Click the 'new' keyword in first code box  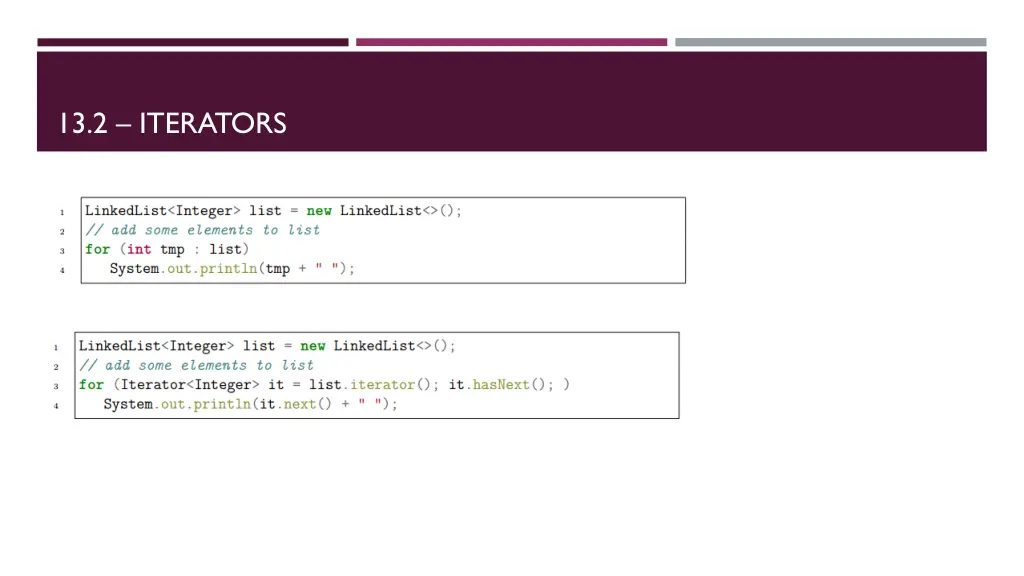click(319, 211)
